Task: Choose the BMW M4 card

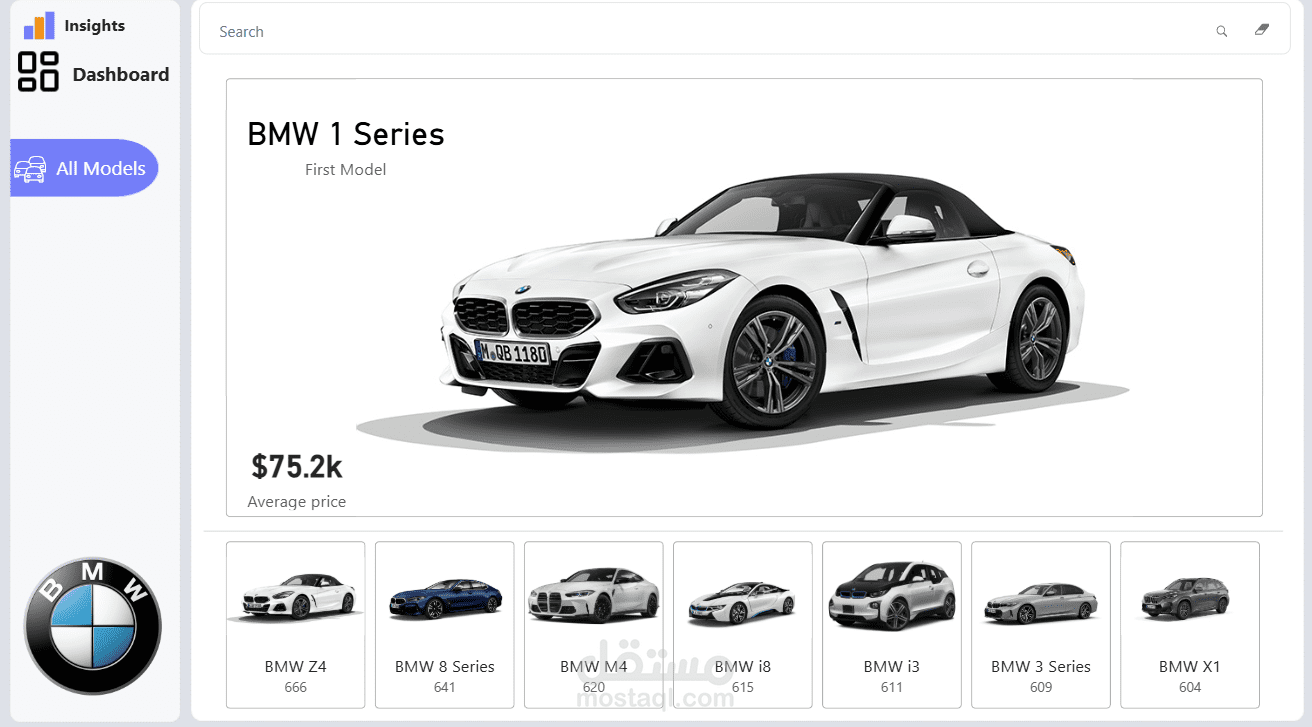Action: pyautogui.click(x=594, y=625)
